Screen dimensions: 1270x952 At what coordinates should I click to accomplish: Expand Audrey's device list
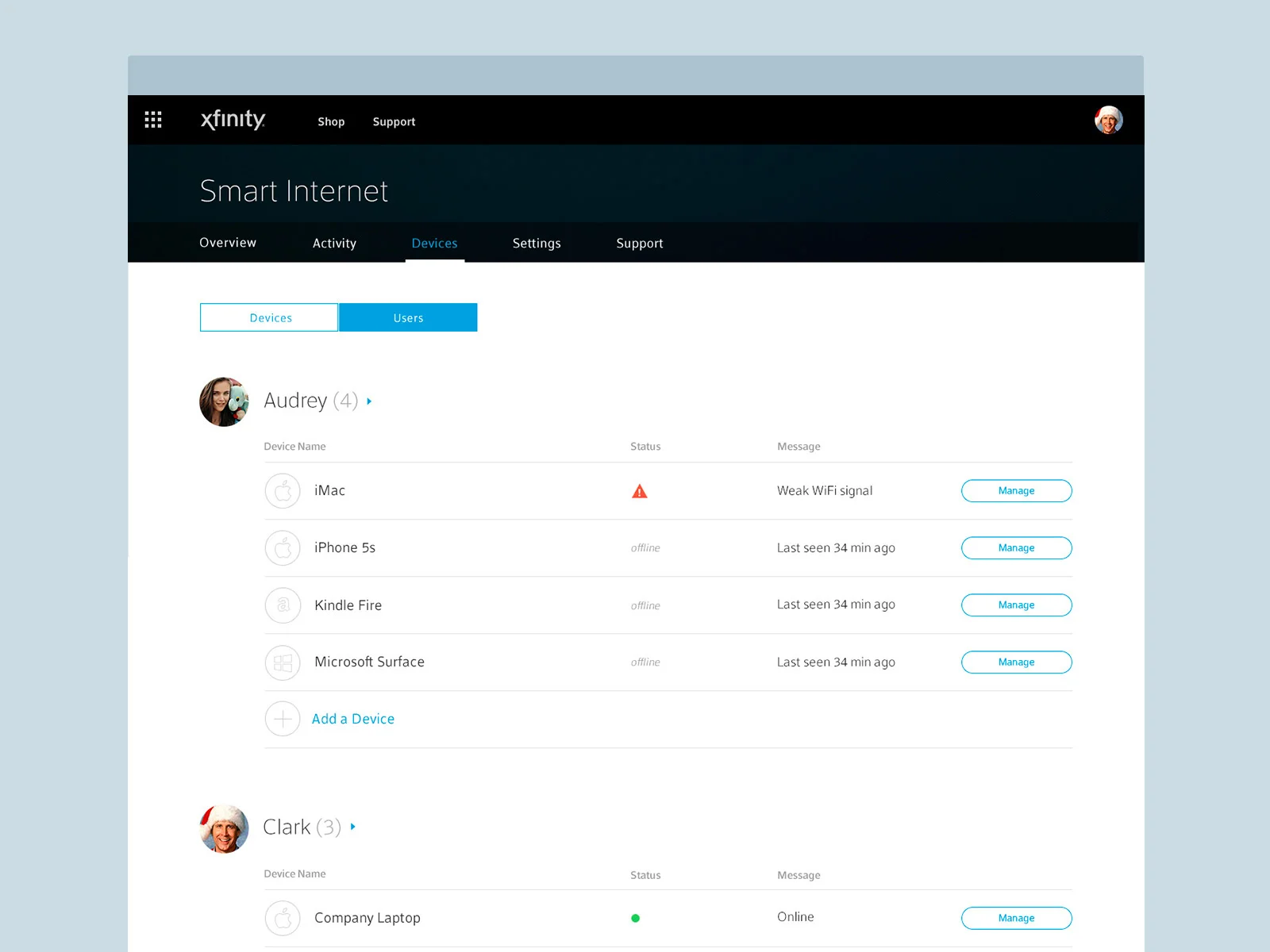(x=368, y=401)
